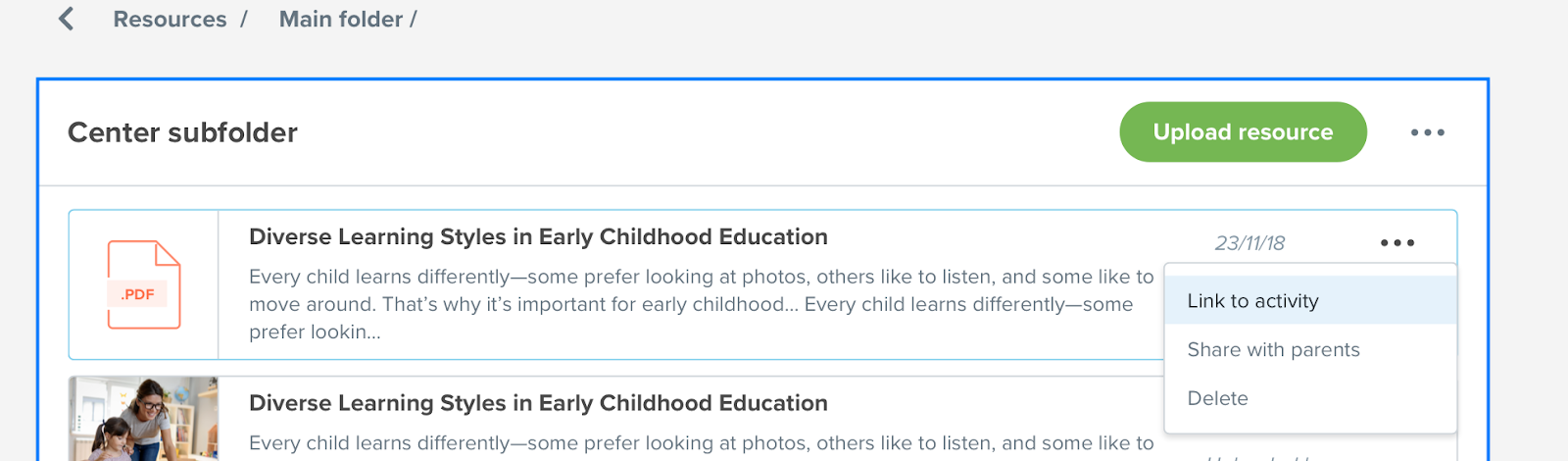Click the slash after Main folder

pos(414,20)
